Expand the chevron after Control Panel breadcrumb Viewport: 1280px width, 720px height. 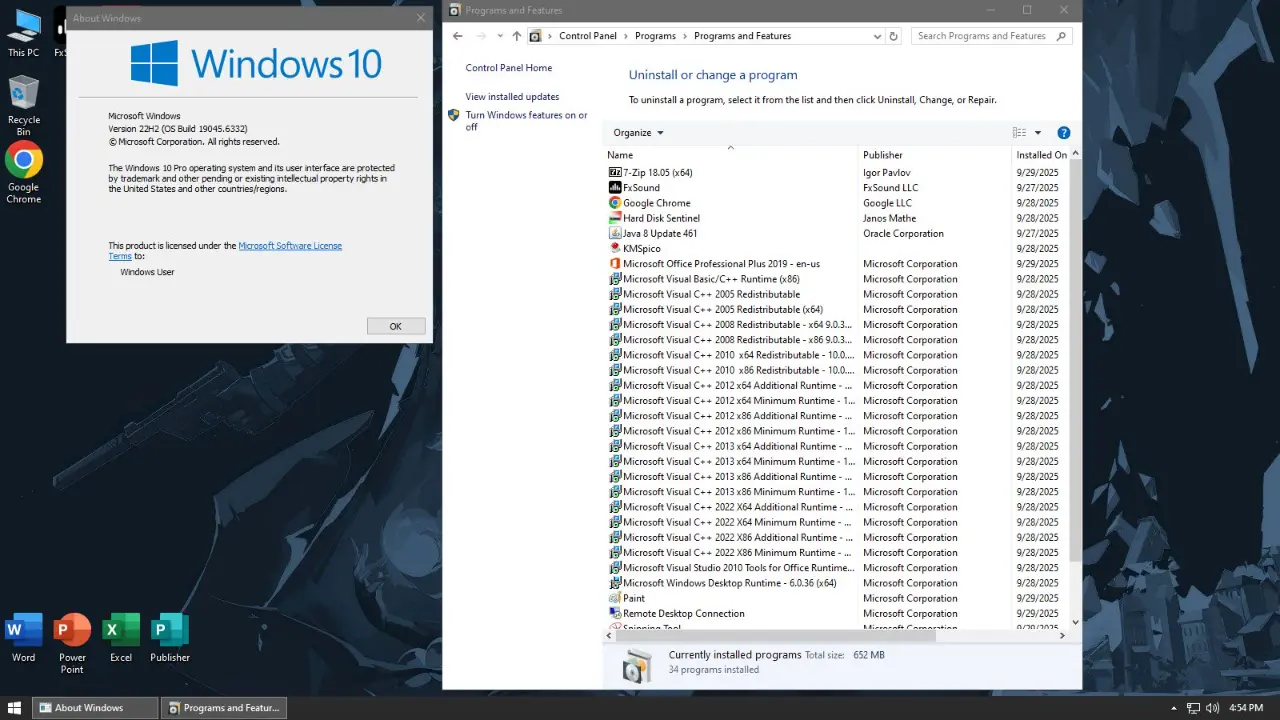pos(626,36)
